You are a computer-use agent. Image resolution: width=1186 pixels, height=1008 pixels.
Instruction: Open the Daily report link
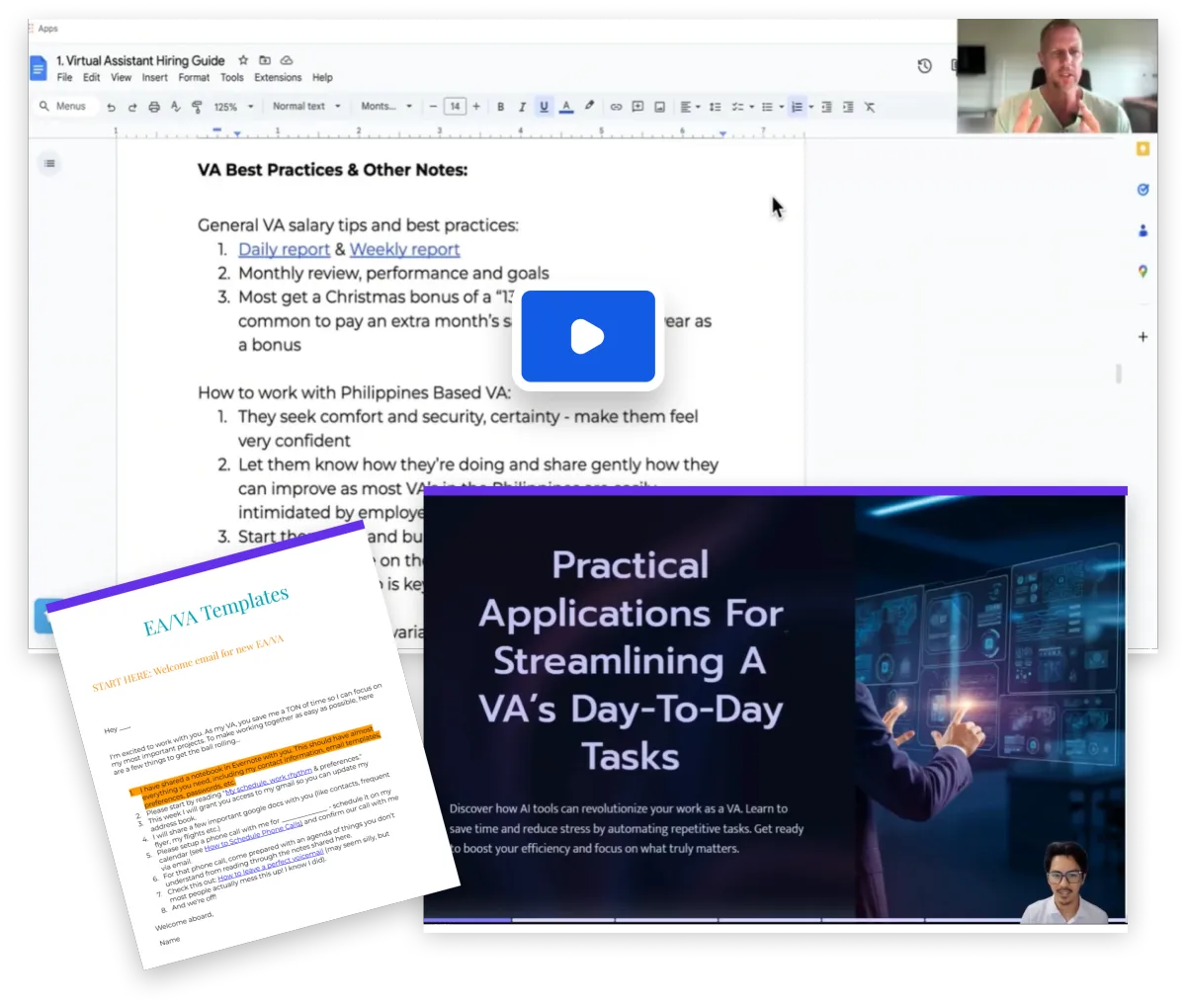click(x=284, y=250)
